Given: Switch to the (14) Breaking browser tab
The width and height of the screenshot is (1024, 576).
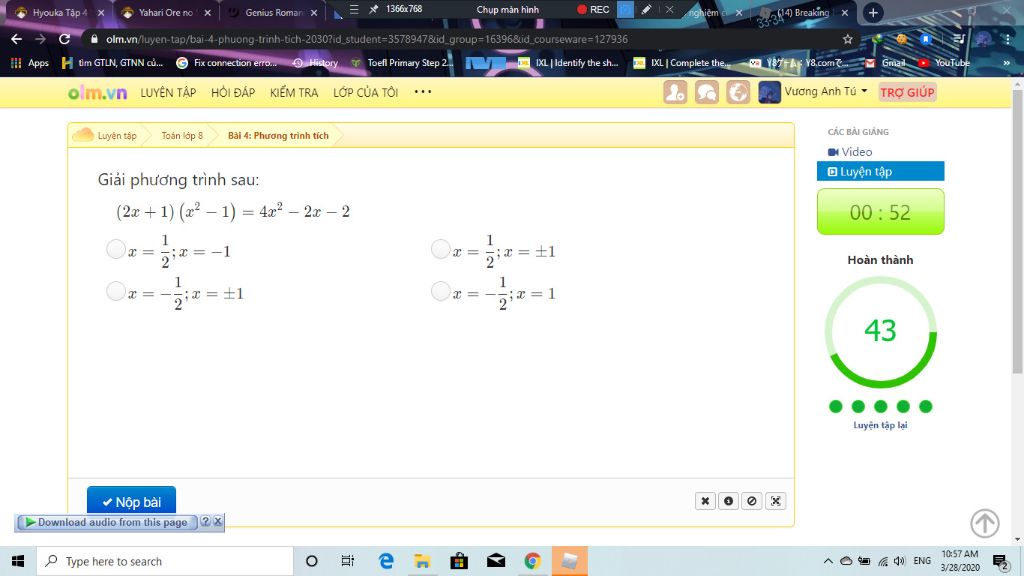Looking at the screenshot, I should point(802,12).
